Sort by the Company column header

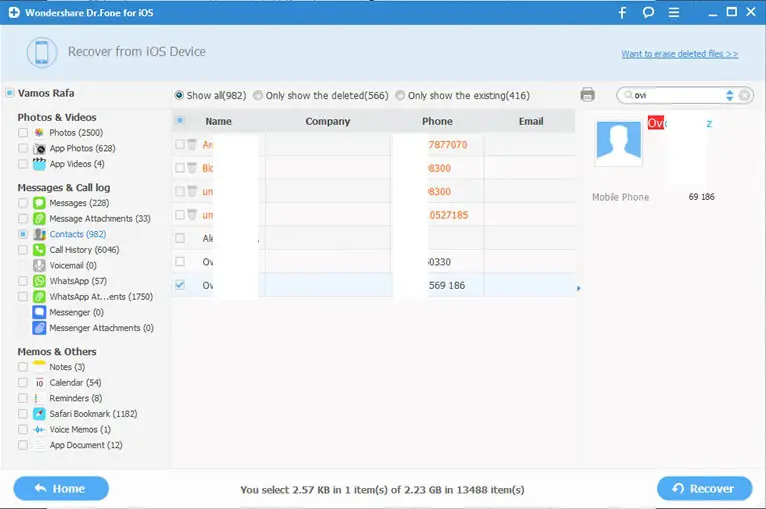coord(328,121)
